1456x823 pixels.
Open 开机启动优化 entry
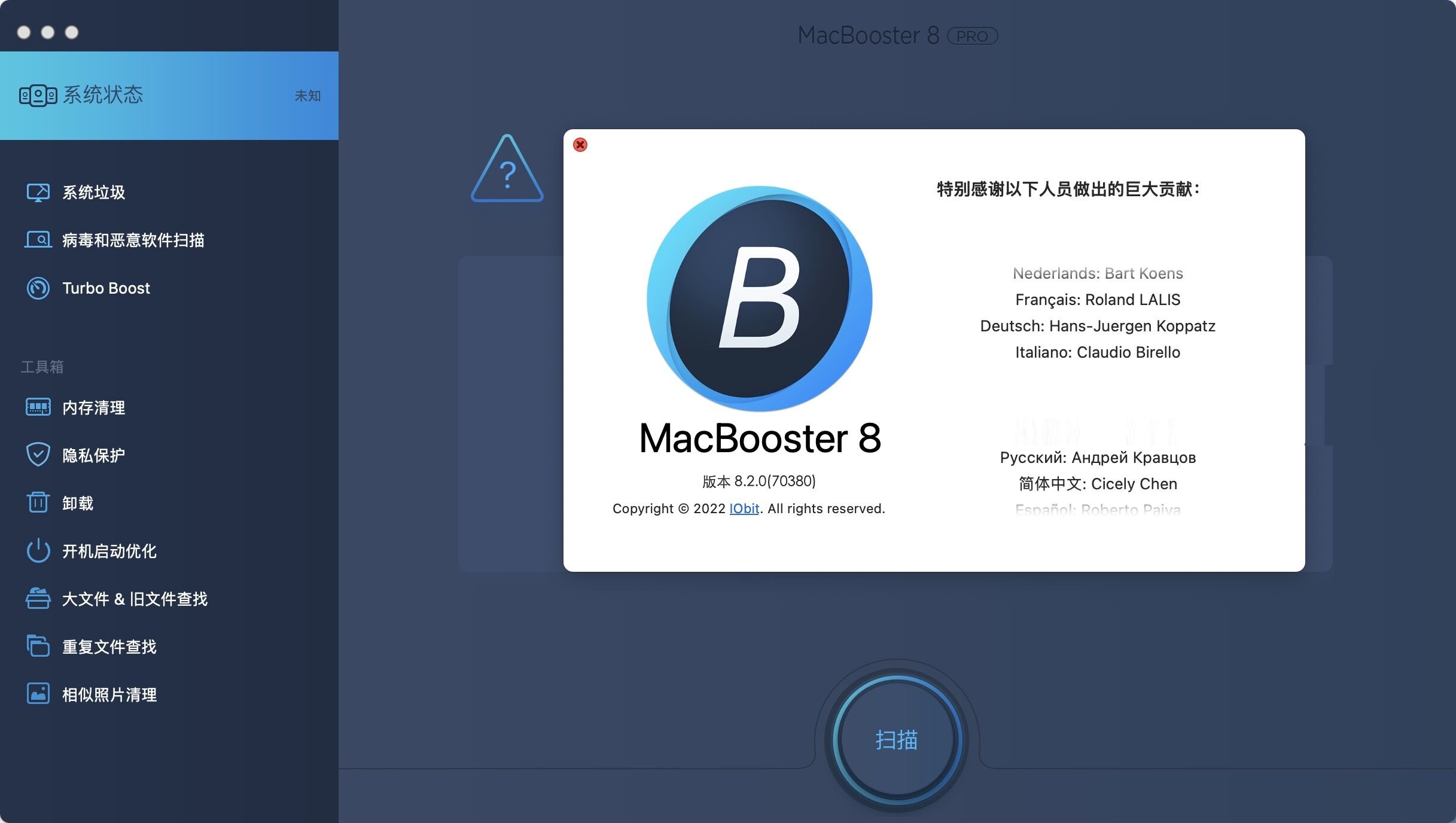pos(109,551)
